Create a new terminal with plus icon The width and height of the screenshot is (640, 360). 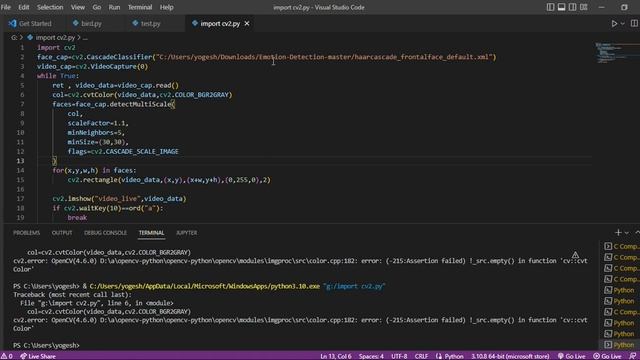pyautogui.click(x=618, y=233)
